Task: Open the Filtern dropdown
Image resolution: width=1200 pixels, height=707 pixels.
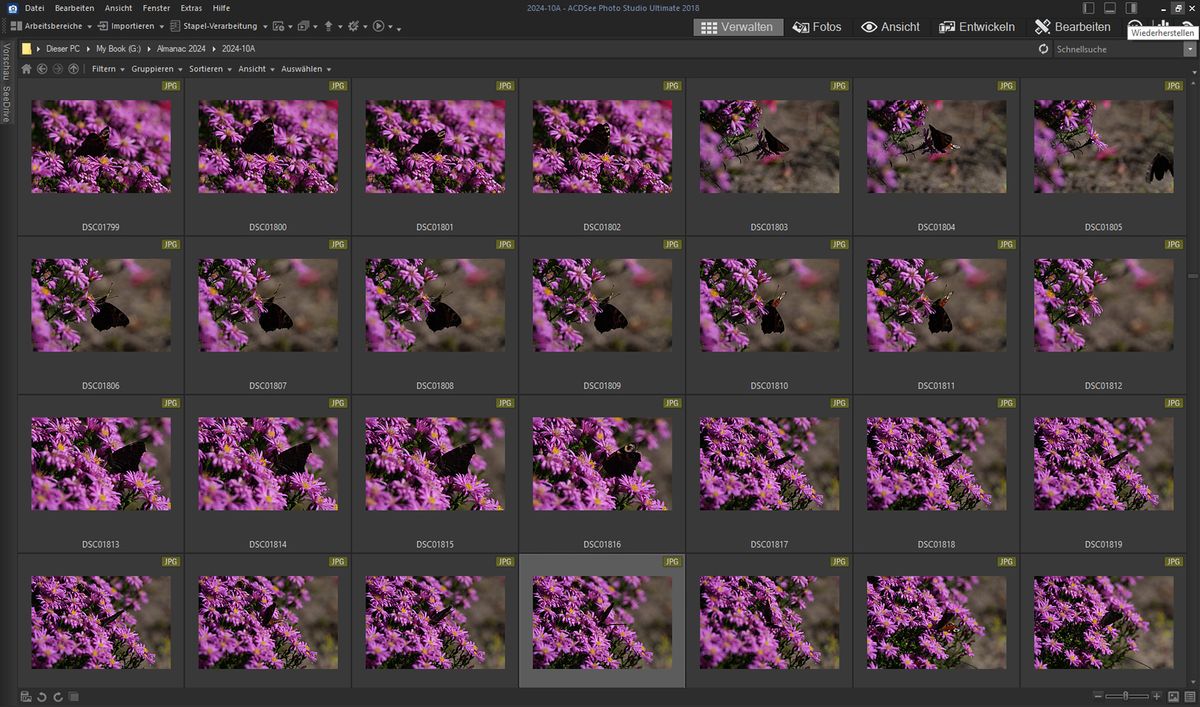Action: pyautogui.click(x=104, y=69)
